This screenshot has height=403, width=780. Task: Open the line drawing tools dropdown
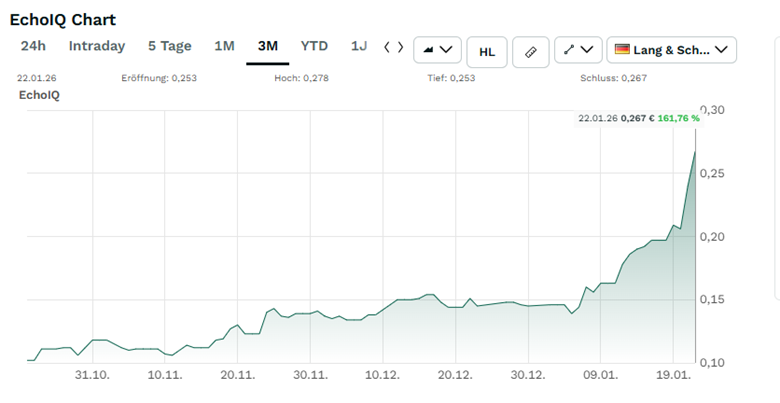[x=578, y=50]
